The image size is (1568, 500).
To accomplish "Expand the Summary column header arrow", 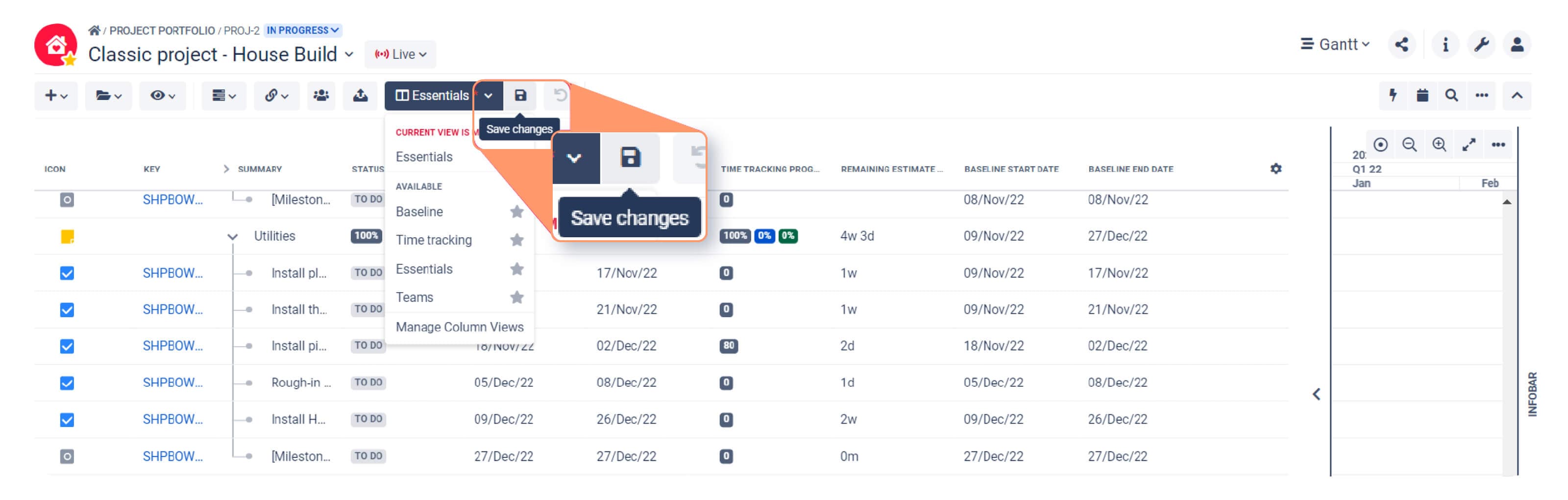I will 226,169.
